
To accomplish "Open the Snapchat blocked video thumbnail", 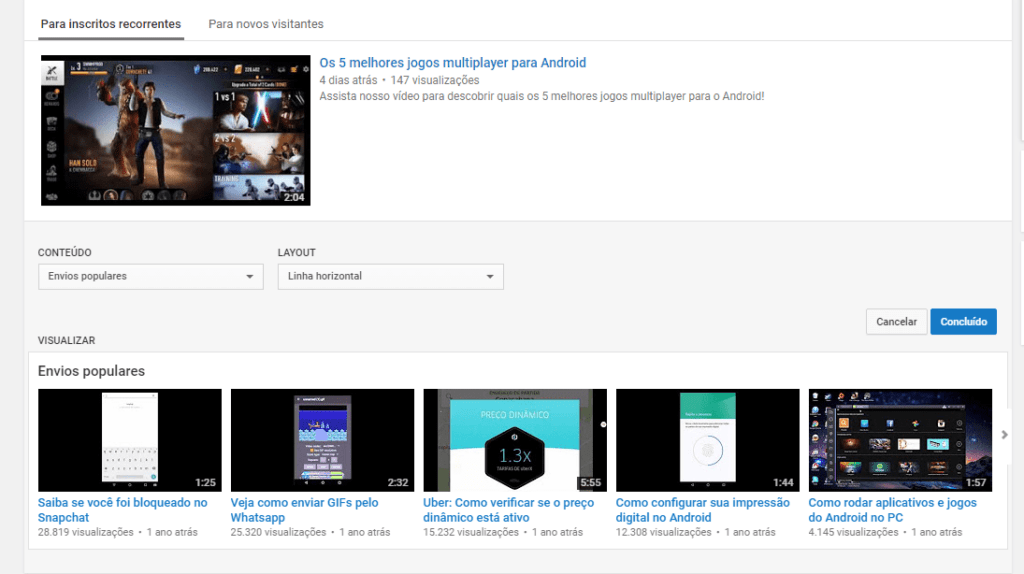I will [x=130, y=440].
